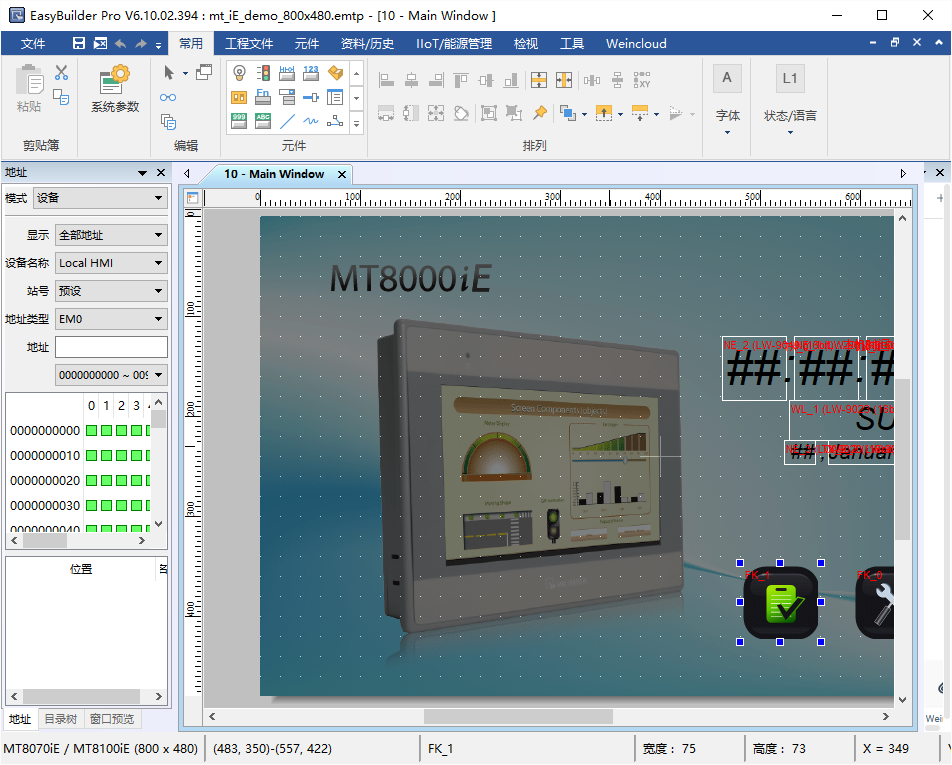Click the first green cell of row 0000000000
The image size is (952, 765).
(92, 430)
